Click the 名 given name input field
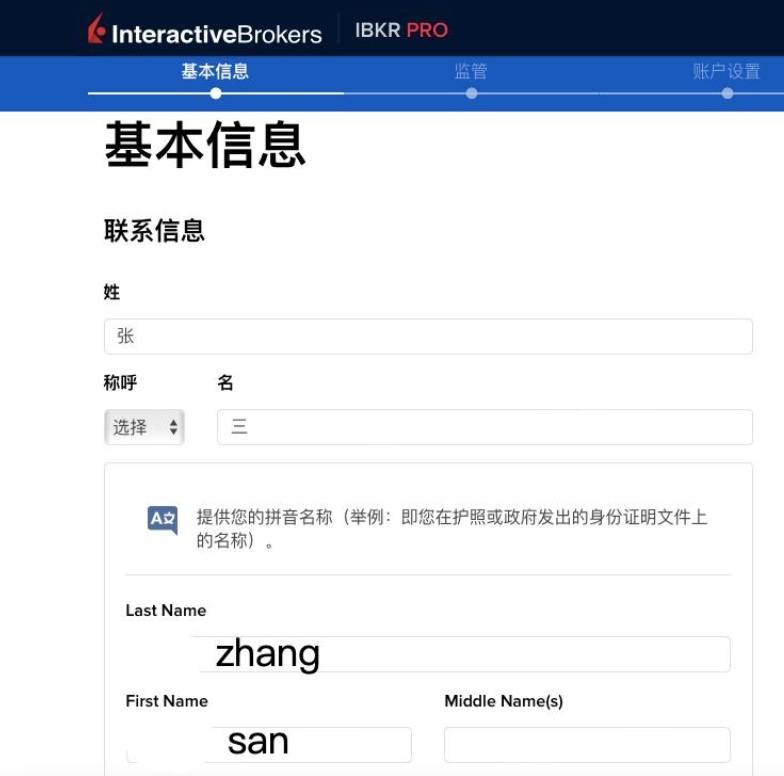Screen dimensions: 784x776 pos(484,427)
